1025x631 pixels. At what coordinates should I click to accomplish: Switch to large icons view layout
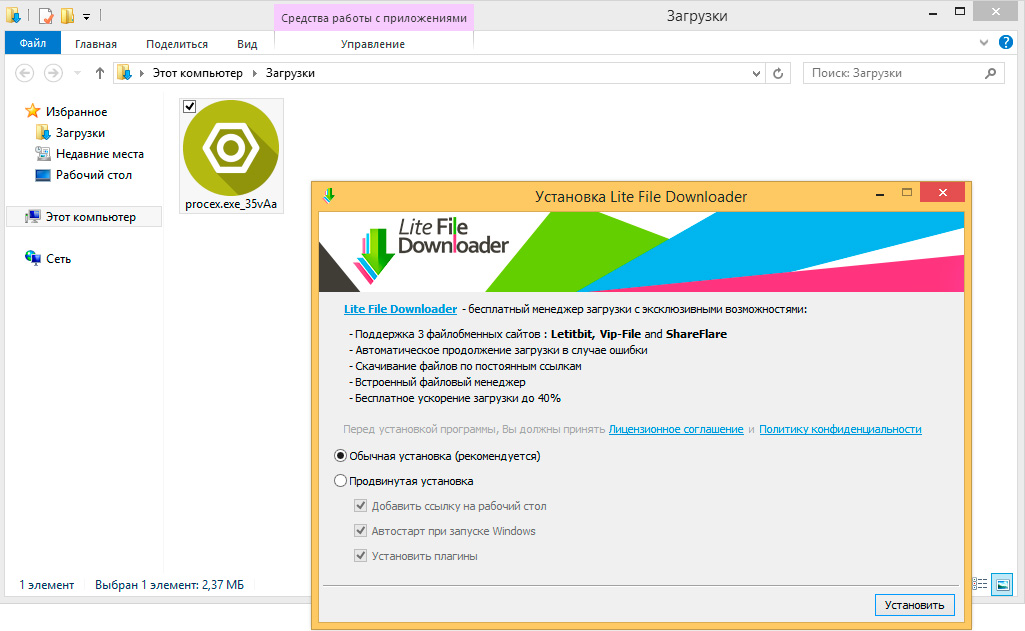(1002, 584)
